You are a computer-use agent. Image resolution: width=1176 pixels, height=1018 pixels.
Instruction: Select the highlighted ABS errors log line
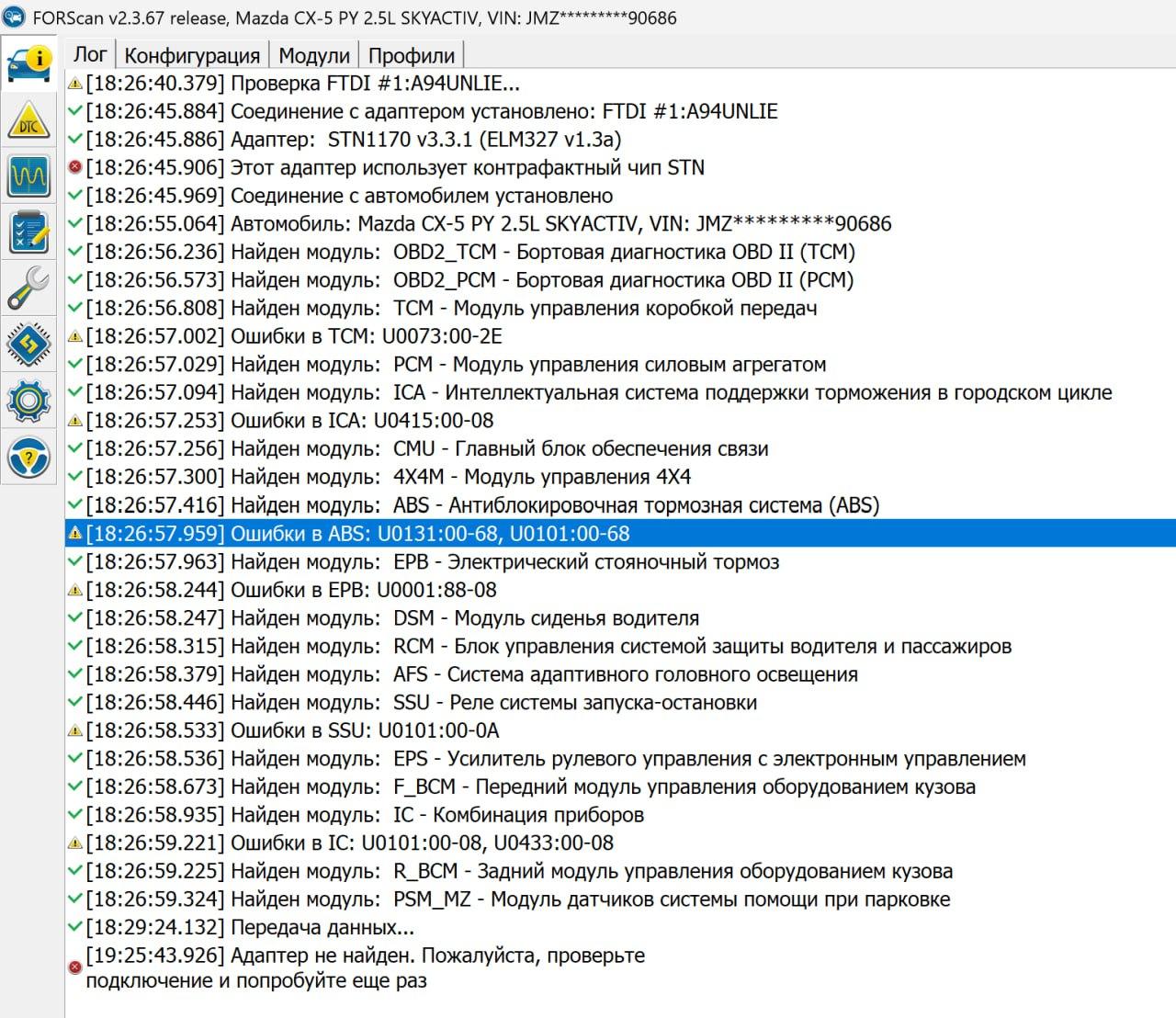click(x=358, y=534)
